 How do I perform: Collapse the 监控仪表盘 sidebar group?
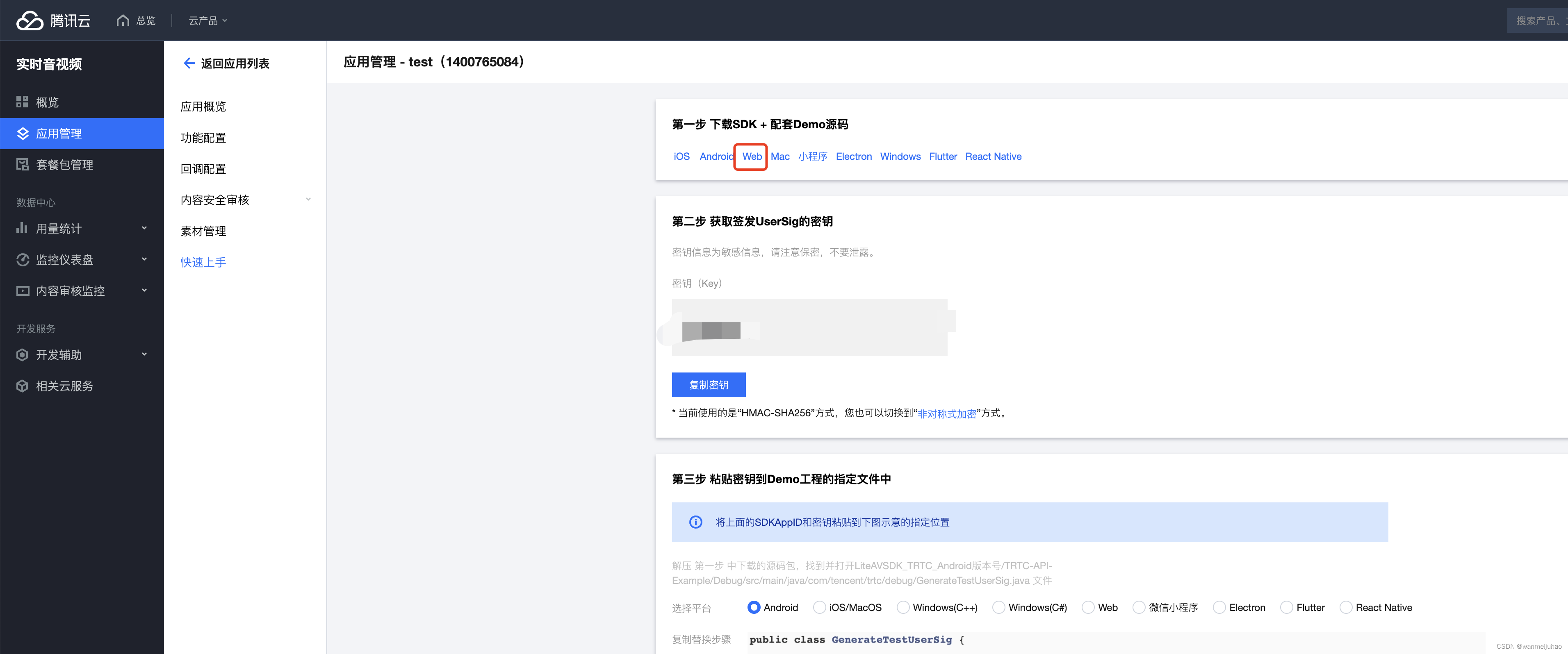pyautogui.click(x=144, y=259)
